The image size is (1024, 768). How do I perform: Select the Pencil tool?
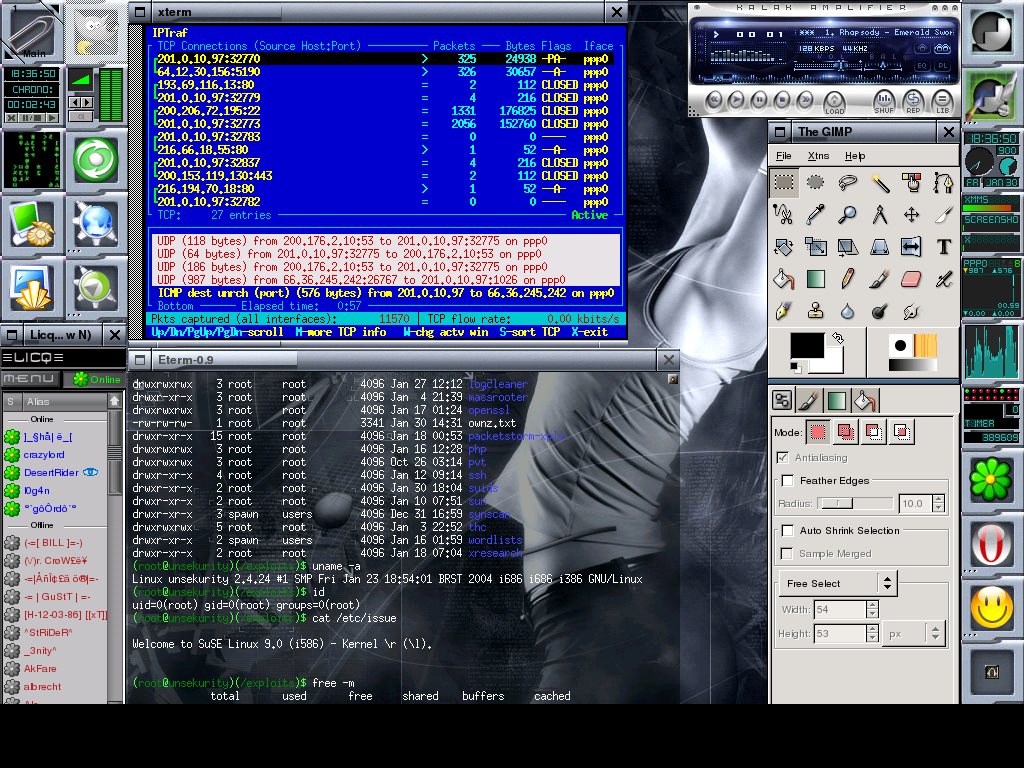click(x=848, y=279)
